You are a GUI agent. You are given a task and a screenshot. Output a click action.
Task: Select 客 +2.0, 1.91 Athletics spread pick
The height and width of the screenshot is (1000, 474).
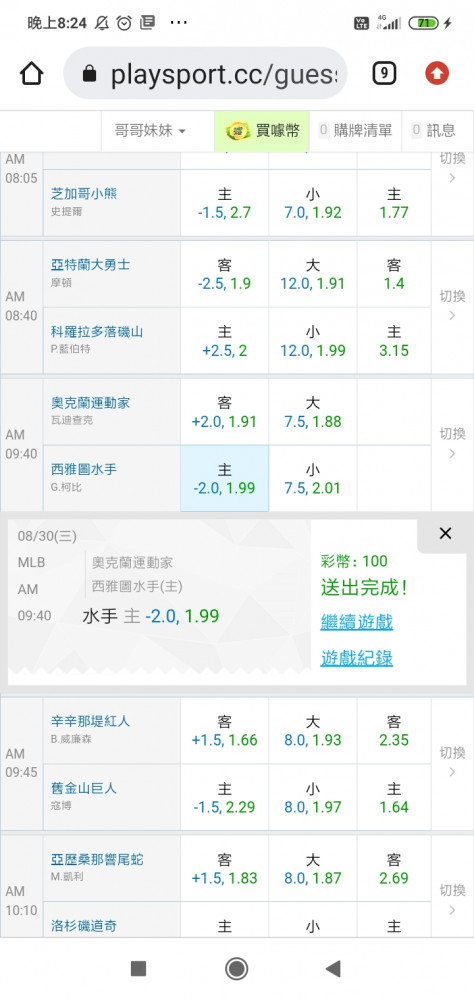coord(225,412)
